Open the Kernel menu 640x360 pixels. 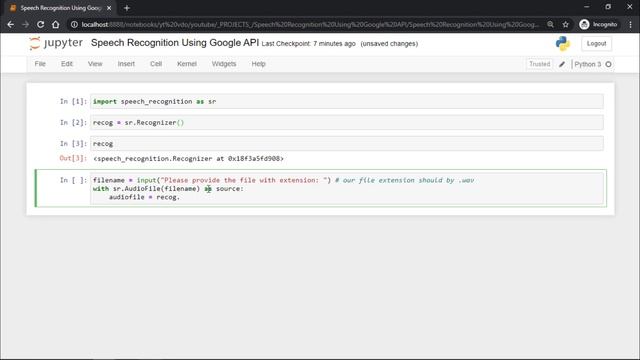coord(187,64)
